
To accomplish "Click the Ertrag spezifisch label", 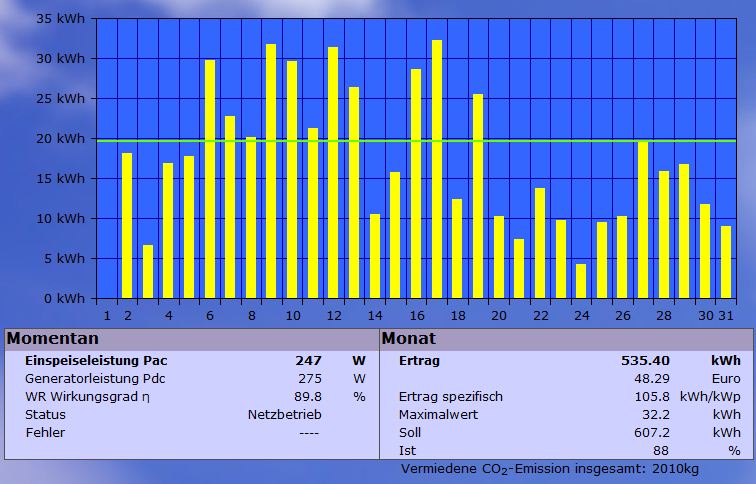I will click(x=450, y=397).
